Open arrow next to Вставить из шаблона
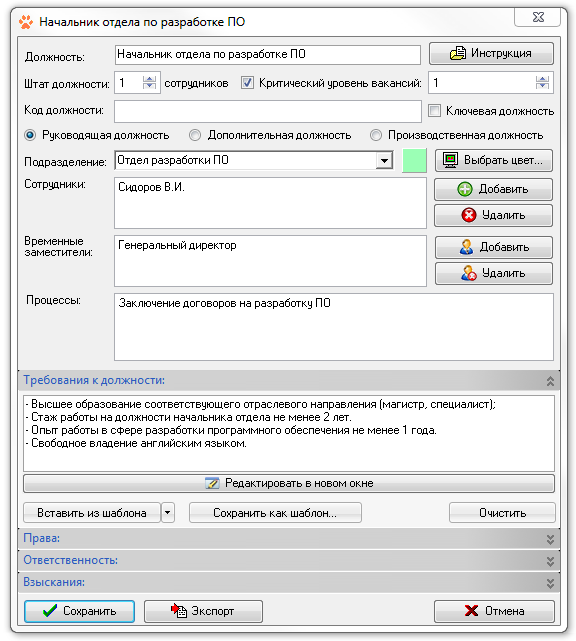Viewport: 576px width, 641px height. pyautogui.click(x=168, y=513)
